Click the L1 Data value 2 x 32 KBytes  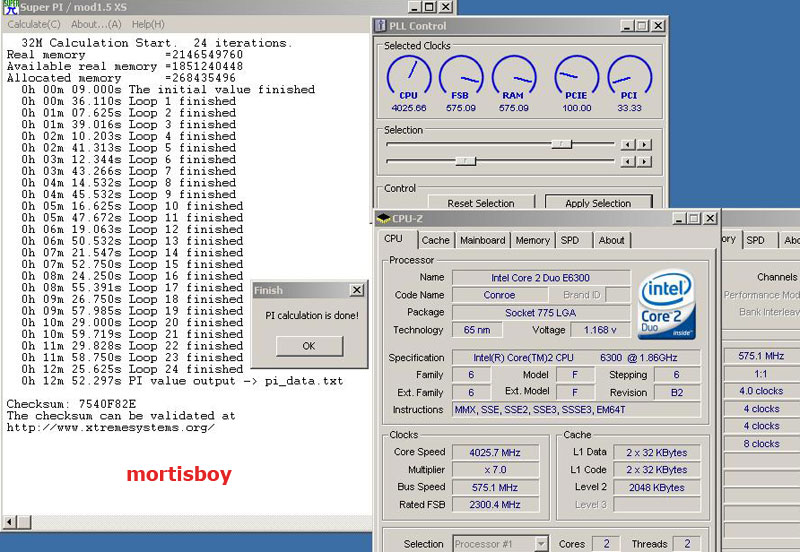(657, 453)
